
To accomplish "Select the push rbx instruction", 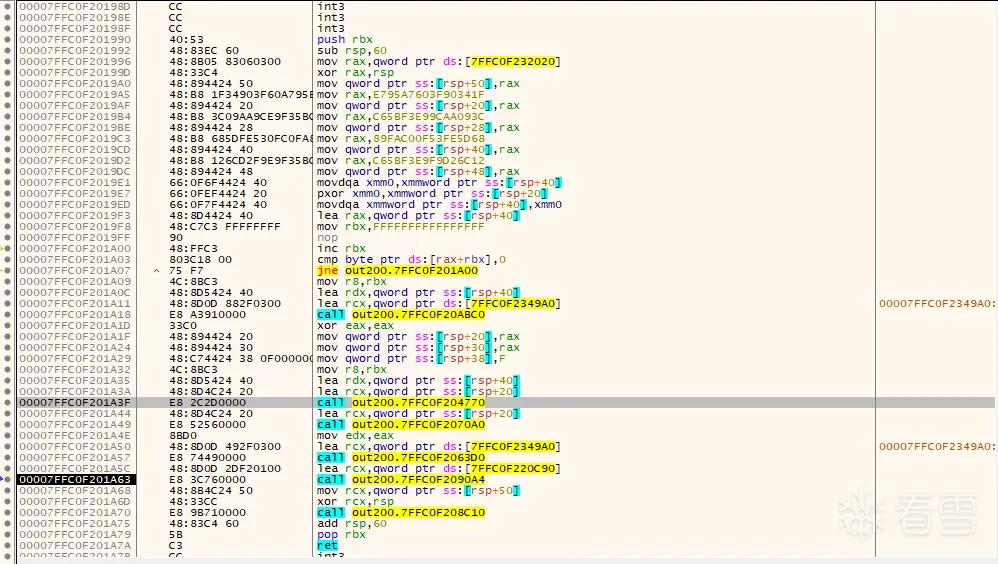I will (345, 39).
